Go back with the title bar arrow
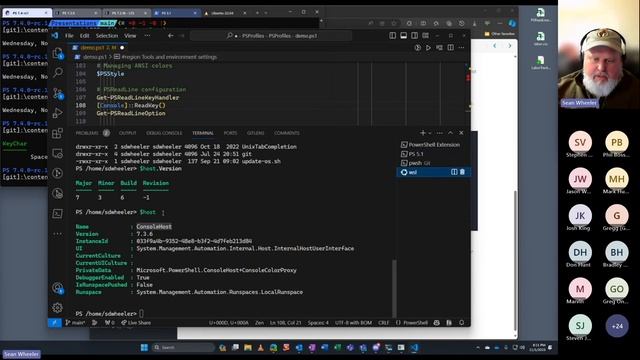Screen dimensions: 640x360 click(171, 36)
